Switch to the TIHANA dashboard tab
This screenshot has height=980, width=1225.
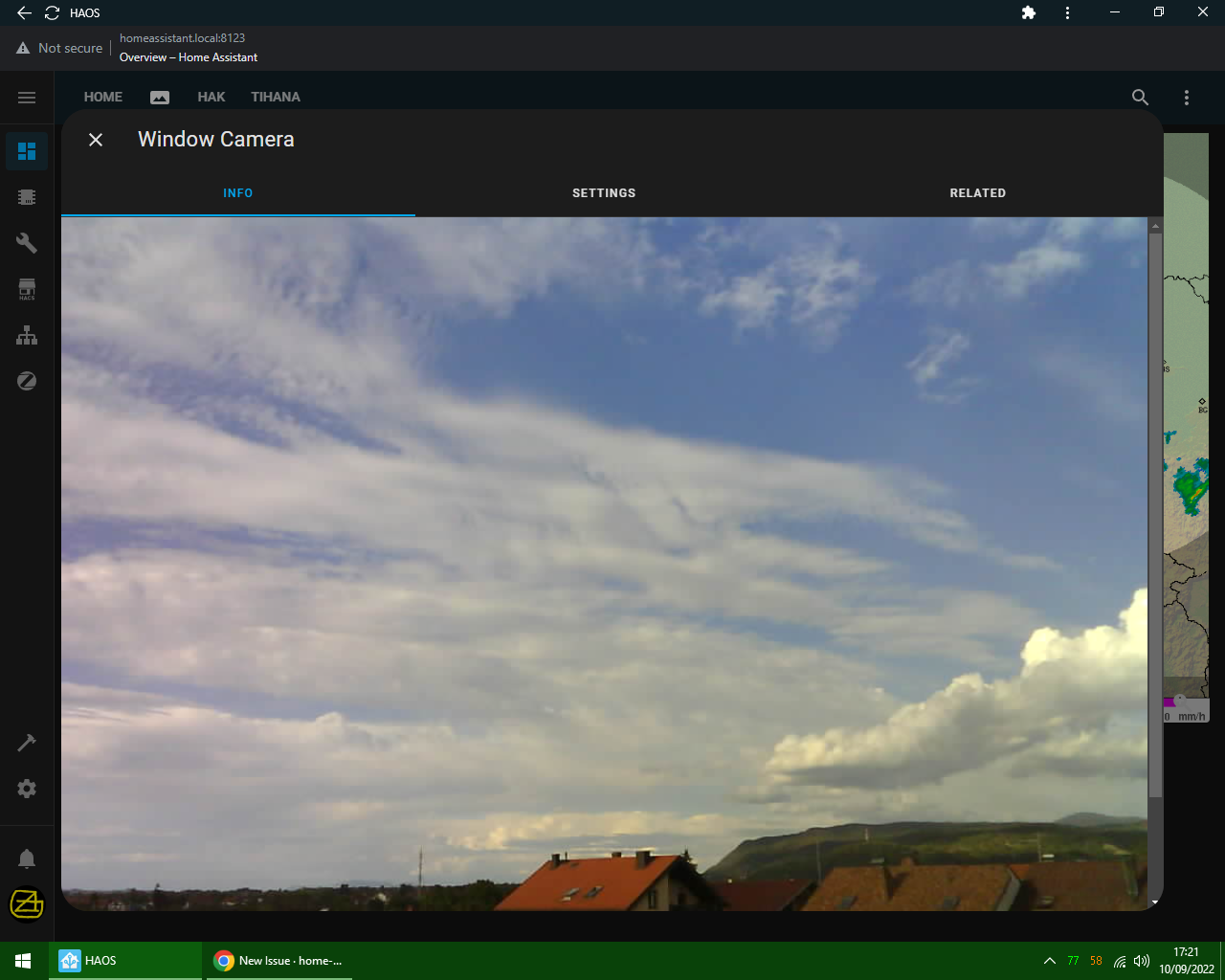coord(276,98)
